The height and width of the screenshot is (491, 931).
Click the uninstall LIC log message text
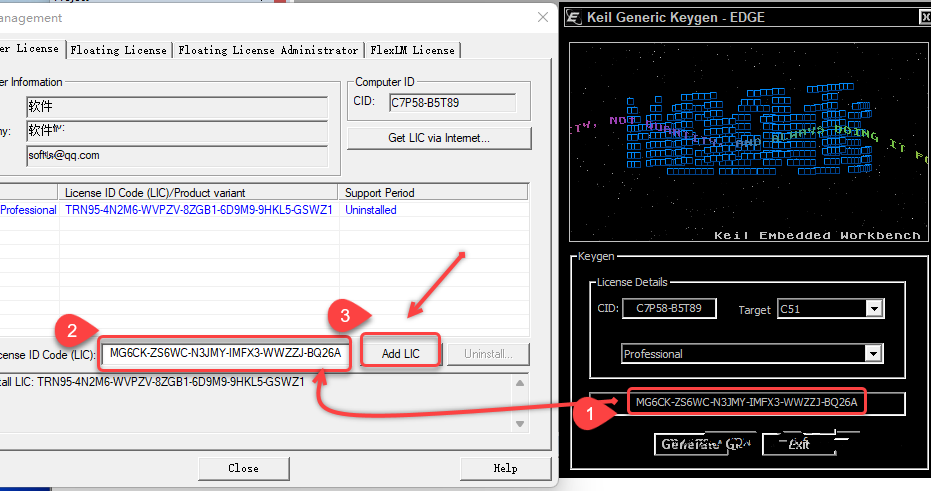point(152,382)
